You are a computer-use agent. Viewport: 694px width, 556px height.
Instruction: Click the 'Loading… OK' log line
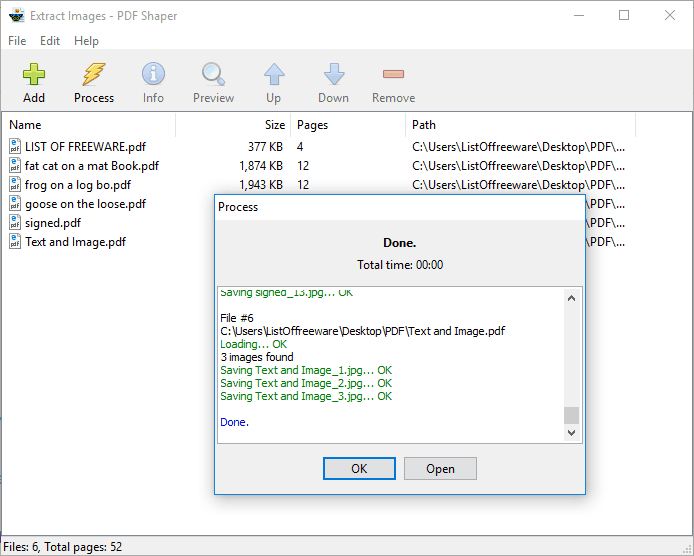(253, 344)
